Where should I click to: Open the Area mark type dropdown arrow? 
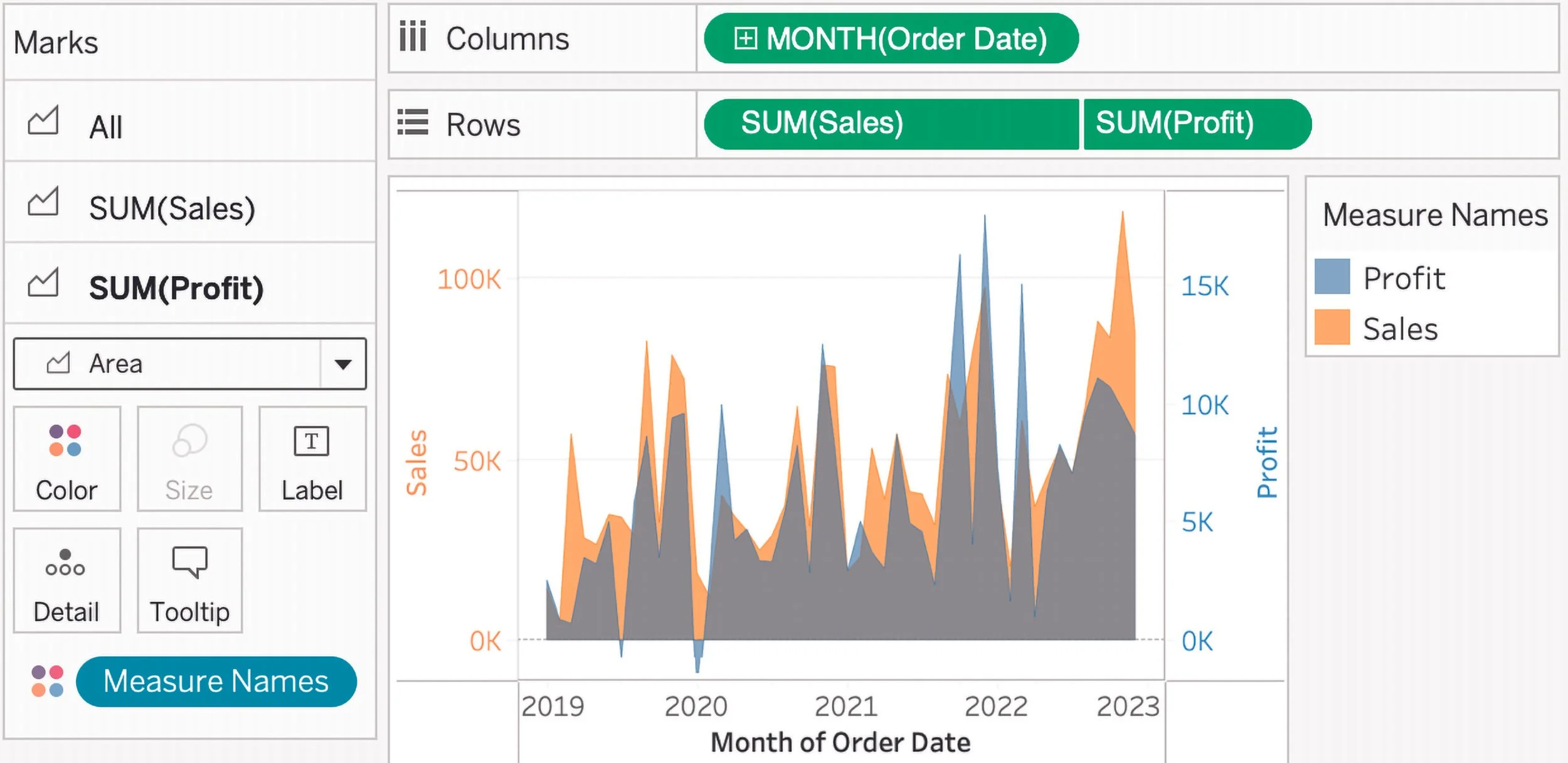[342, 364]
